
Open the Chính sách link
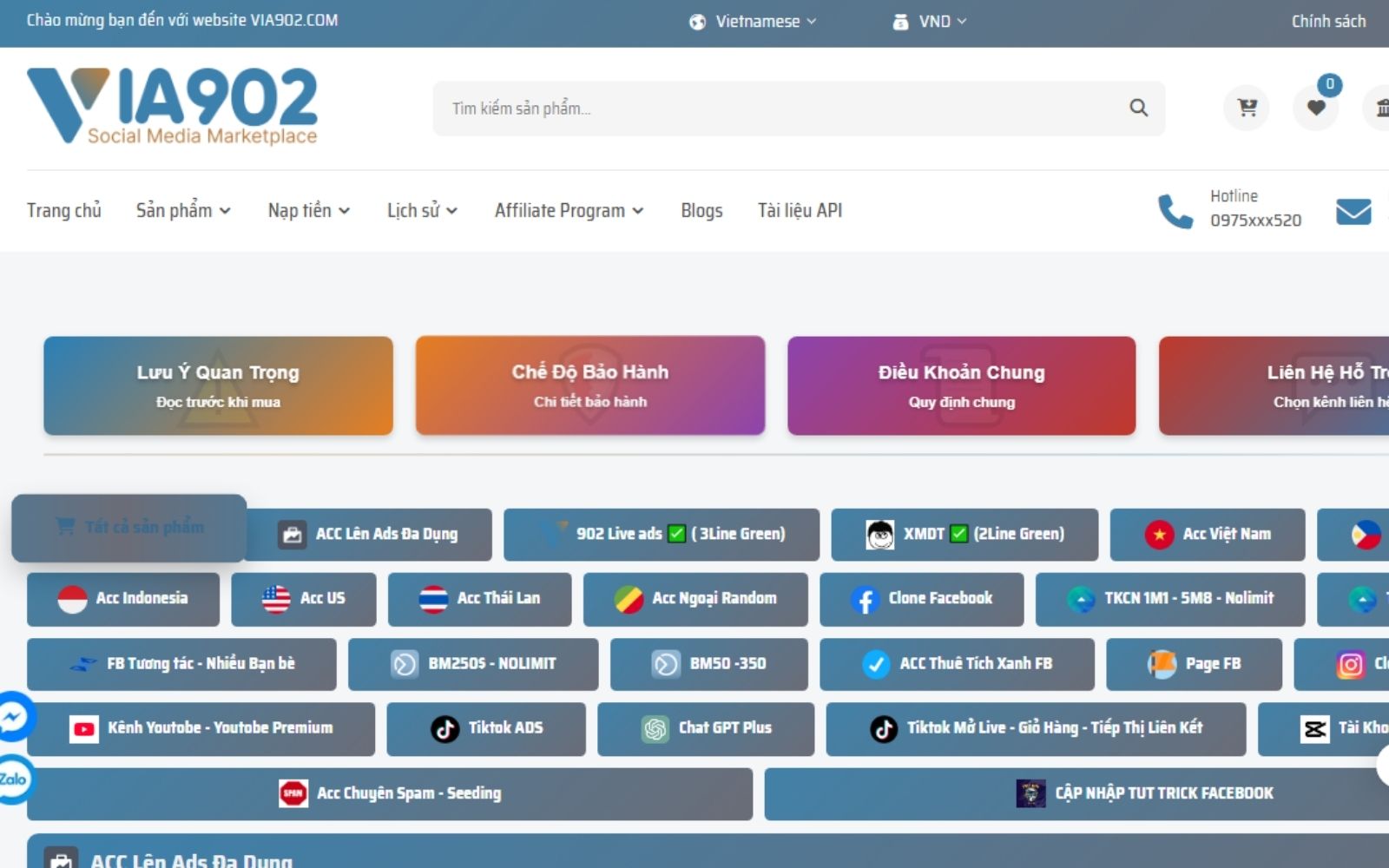[1328, 22]
